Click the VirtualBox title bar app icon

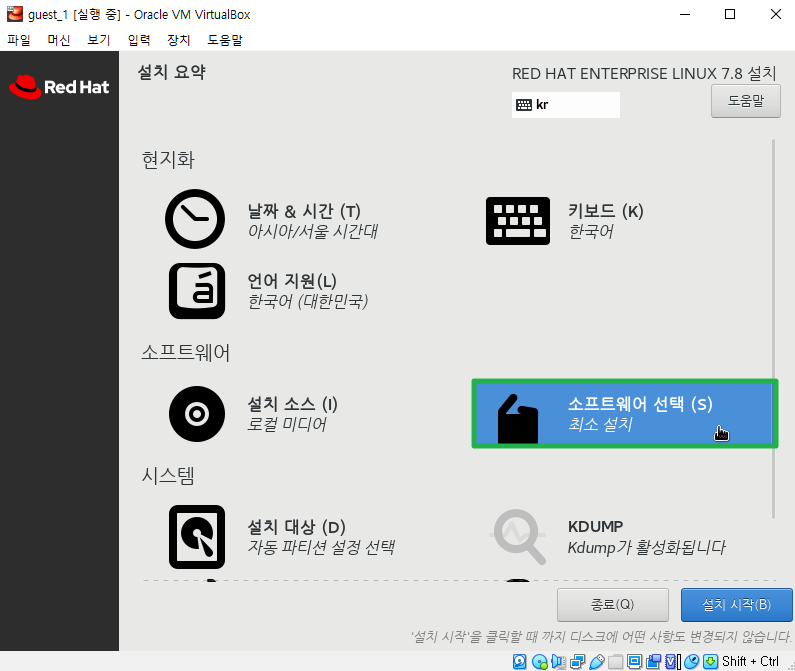pyautogui.click(x=15, y=14)
